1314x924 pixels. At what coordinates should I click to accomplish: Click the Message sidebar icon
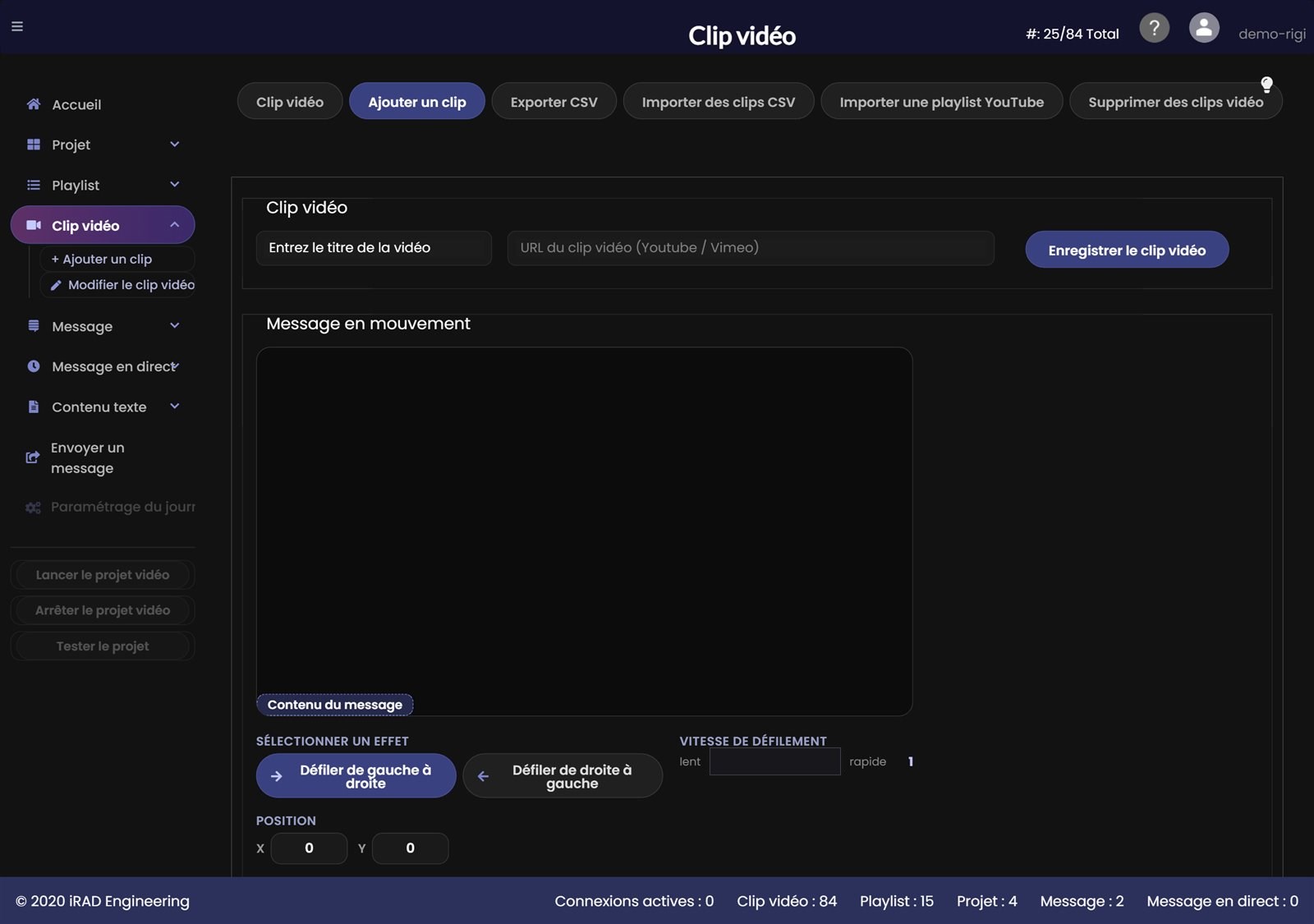click(34, 326)
